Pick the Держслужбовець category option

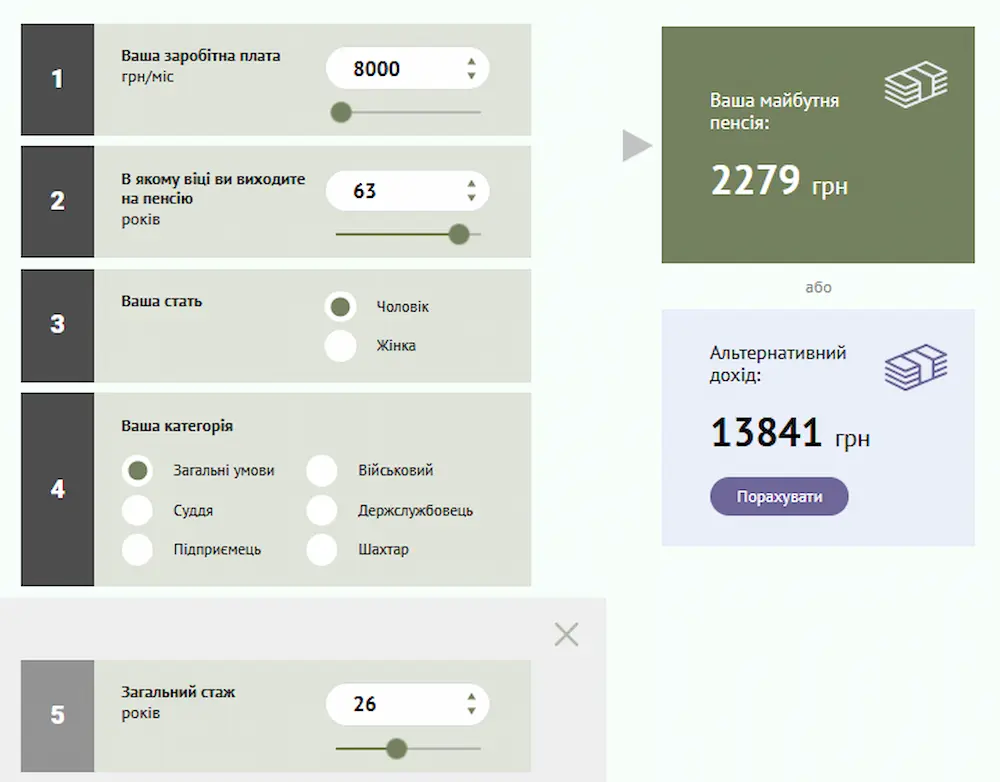(x=322, y=511)
